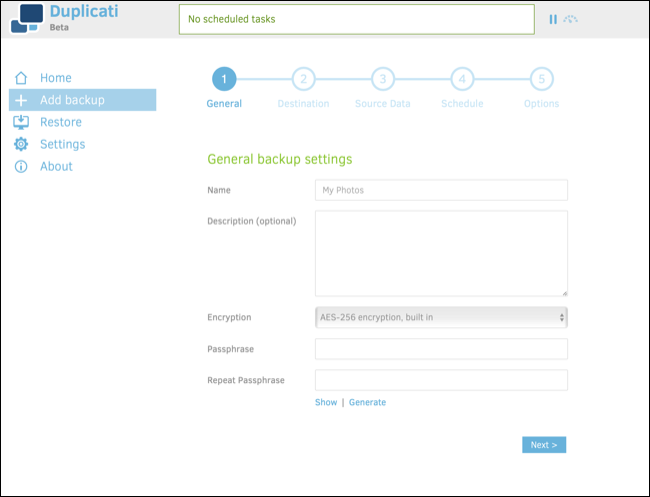This screenshot has width=650, height=497.
Task: Click the Duplicati logo icon
Action: pyautogui.click(x=26, y=19)
